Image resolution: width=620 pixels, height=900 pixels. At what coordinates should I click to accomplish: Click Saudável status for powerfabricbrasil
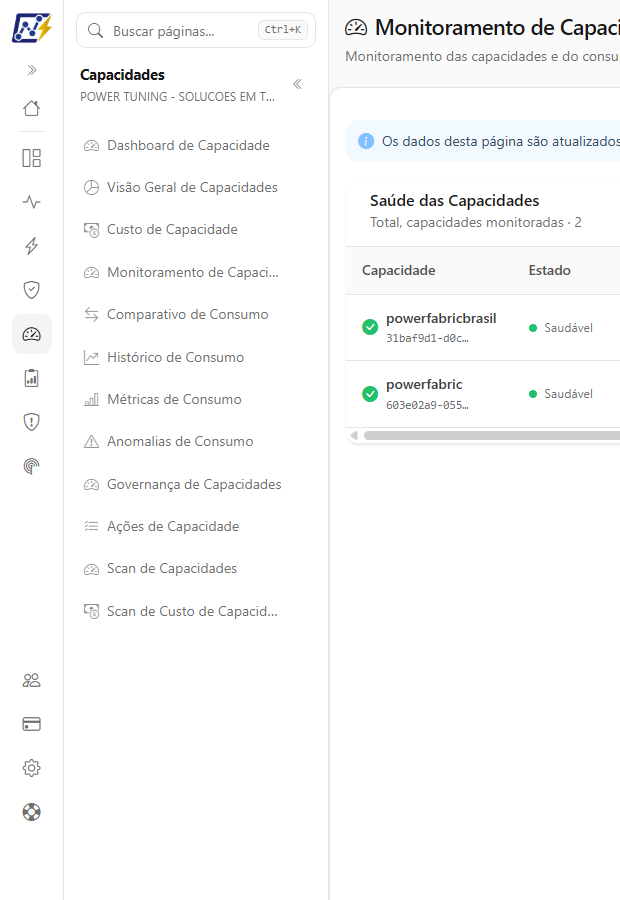[x=561, y=328]
